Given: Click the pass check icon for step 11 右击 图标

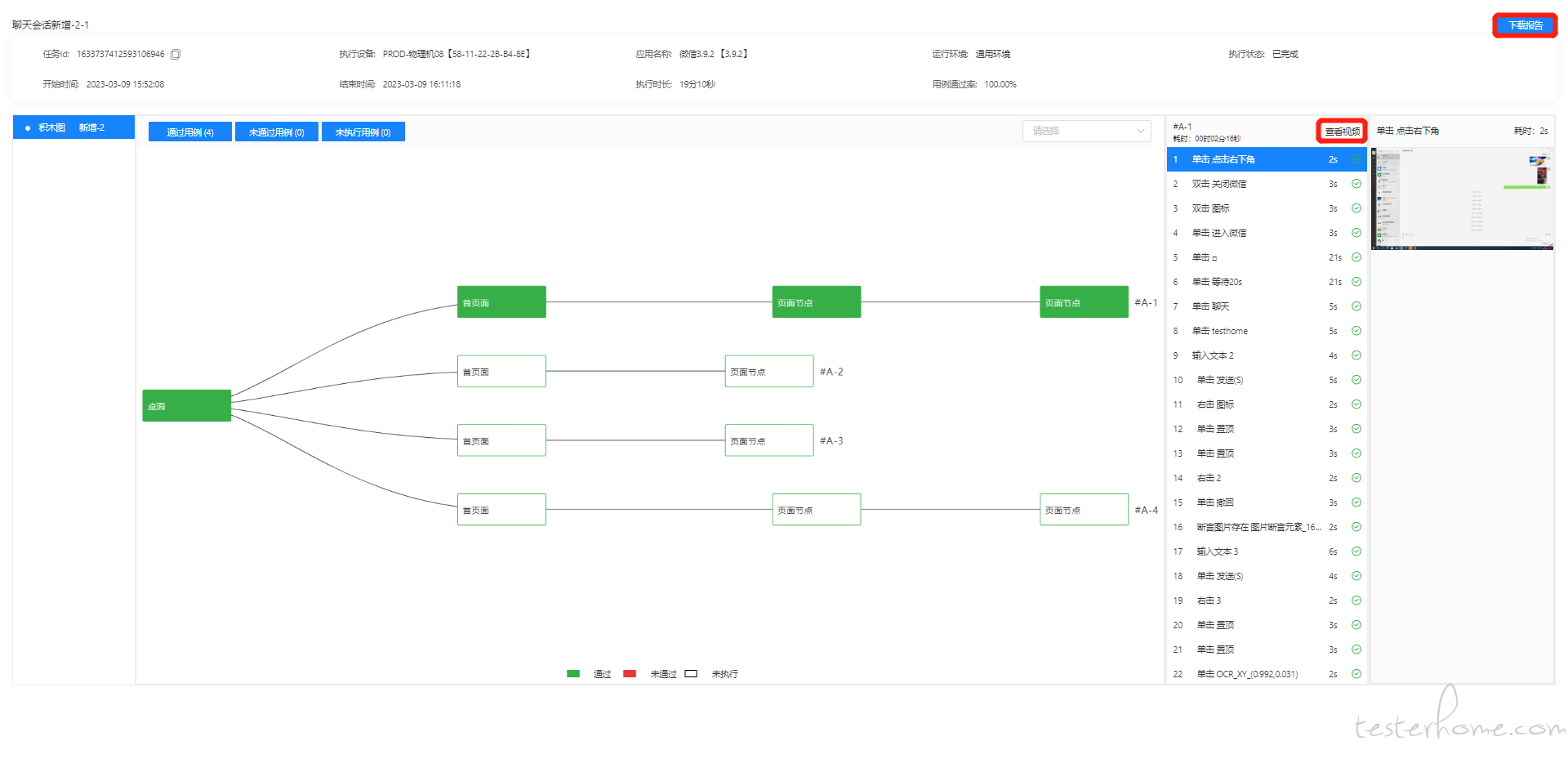Looking at the screenshot, I should (1356, 404).
